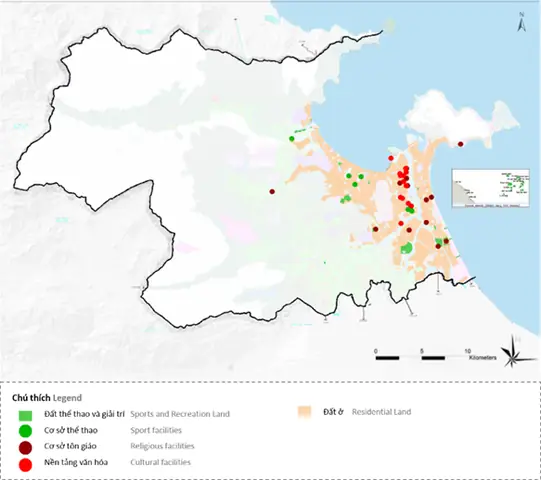Screen dimensions: 541x480
Task: Select the green circle Sport facilities legend symbol
Action: click(x=26, y=431)
